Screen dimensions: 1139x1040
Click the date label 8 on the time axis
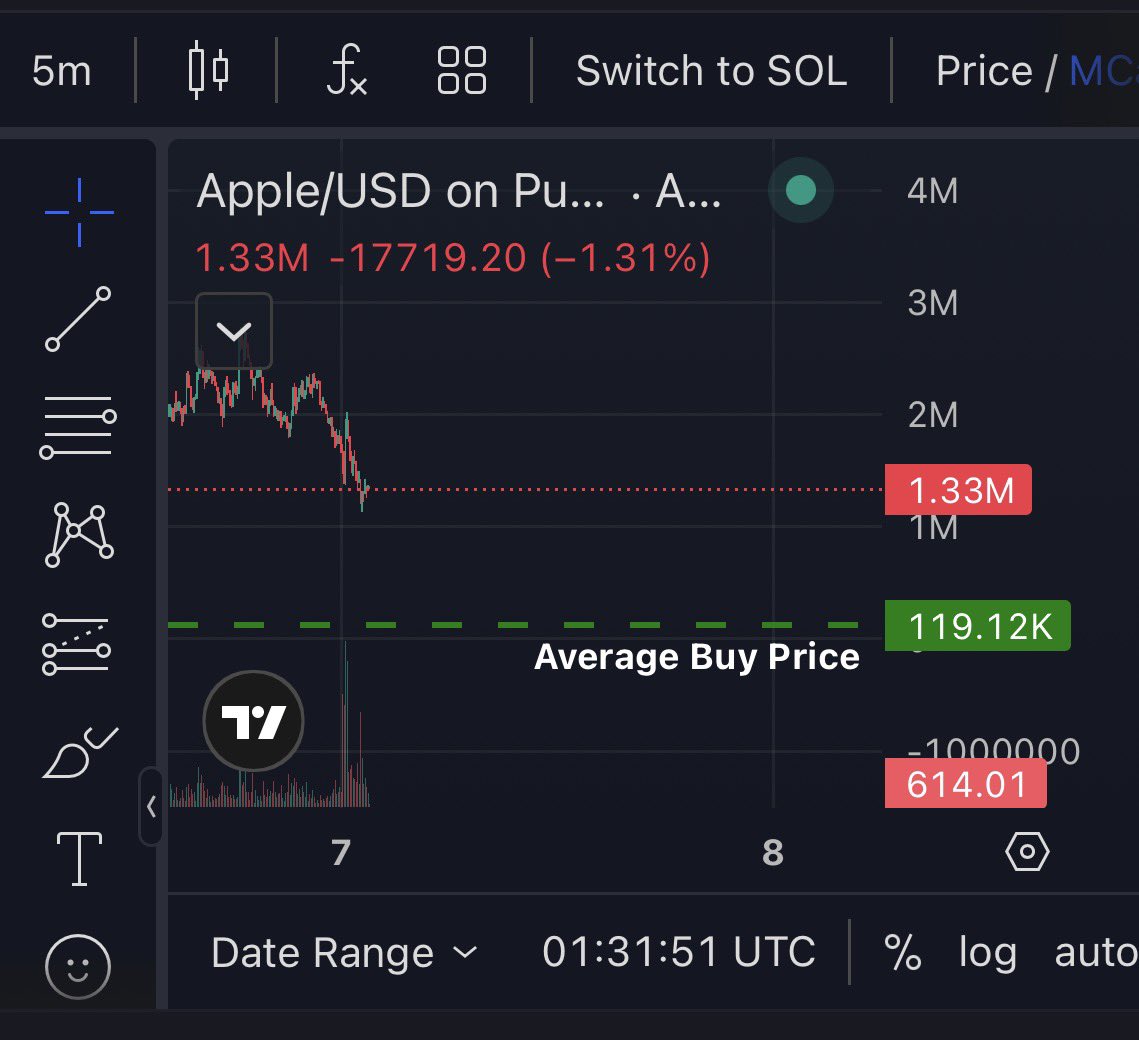[x=773, y=853]
